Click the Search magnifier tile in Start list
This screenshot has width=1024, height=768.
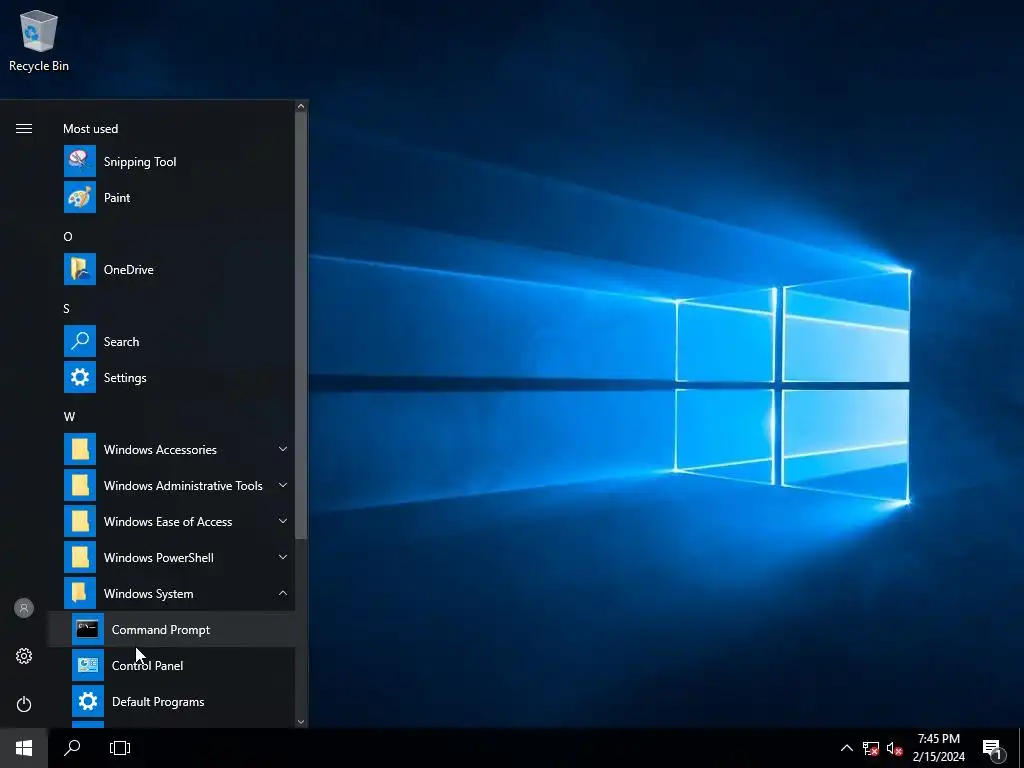click(80, 341)
